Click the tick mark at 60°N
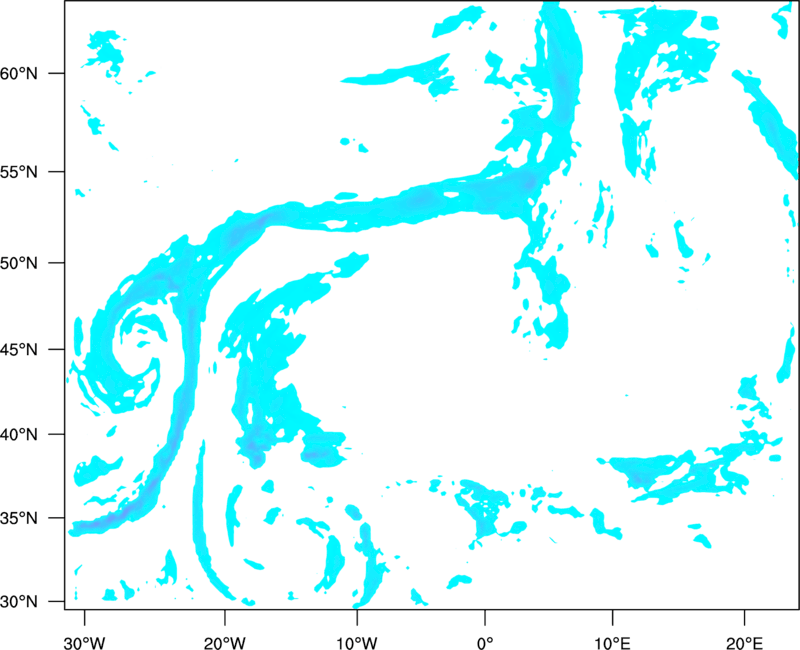 coord(57,73)
